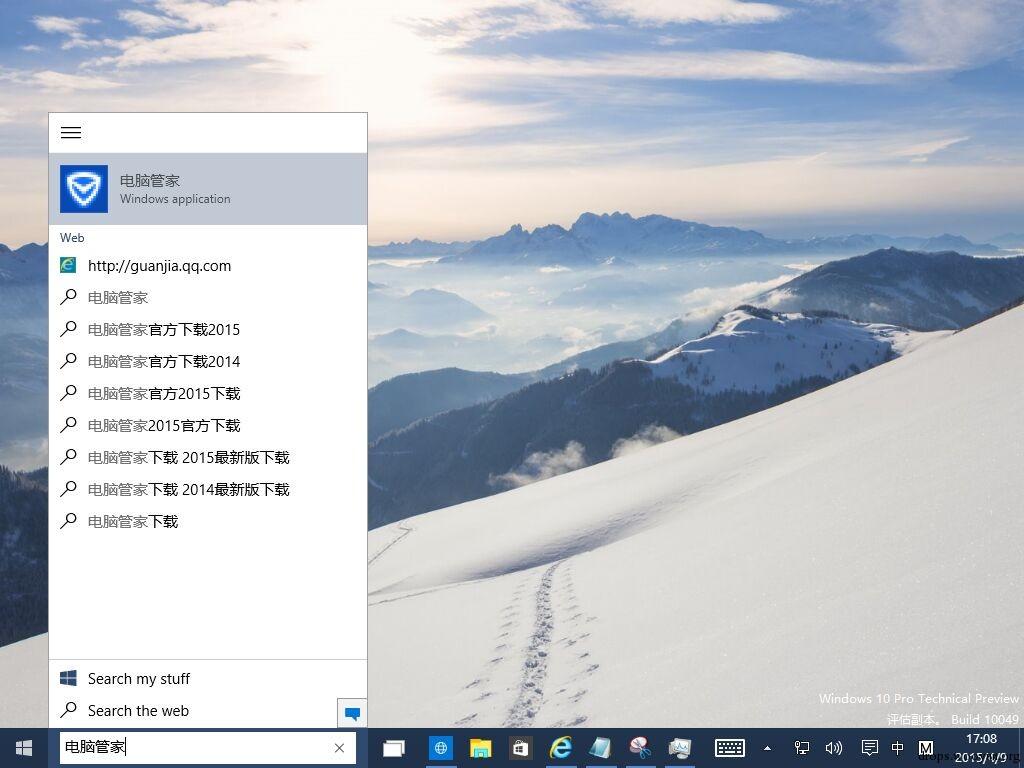Expand hidden system tray icons

point(767,748)
